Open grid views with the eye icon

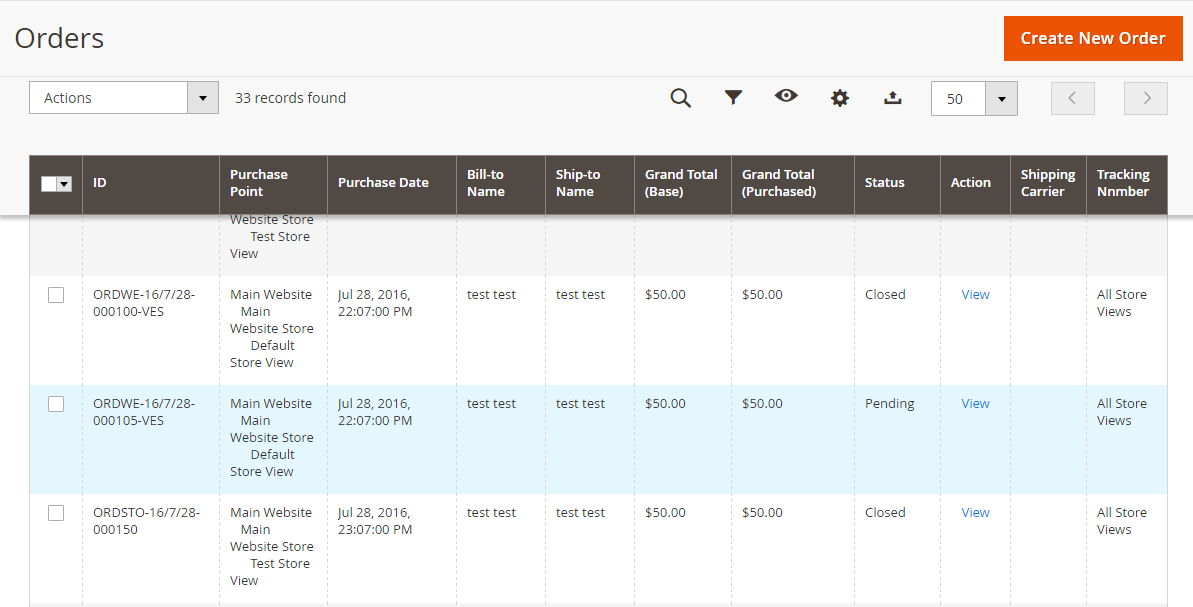[786, 98]
